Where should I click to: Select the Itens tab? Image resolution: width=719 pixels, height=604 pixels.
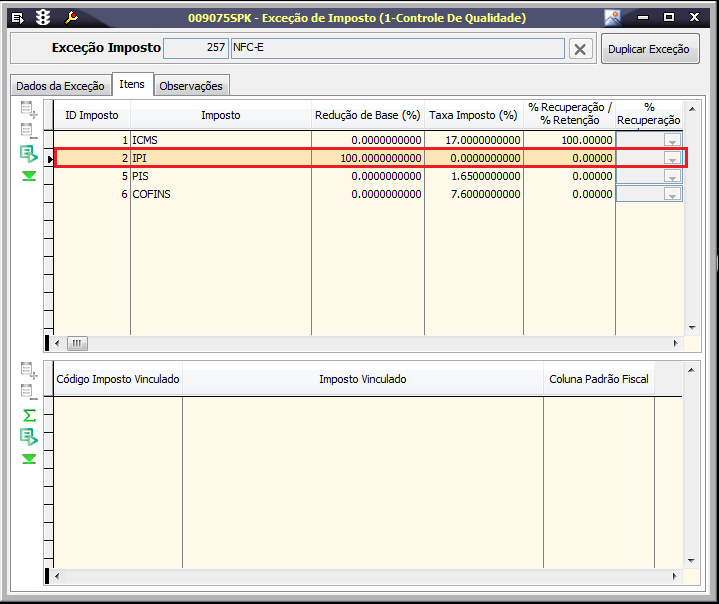[x=132, y=84]
